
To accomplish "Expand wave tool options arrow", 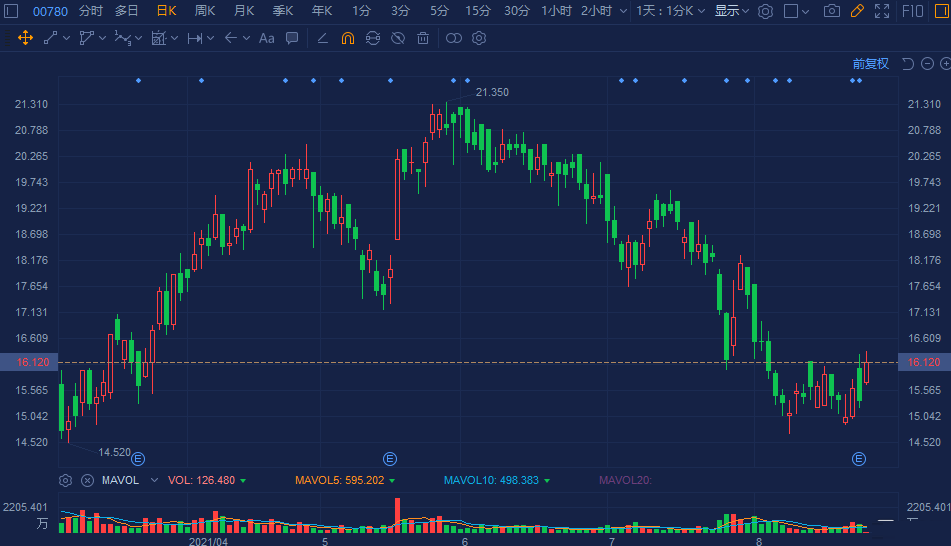I will coord(138,38).
